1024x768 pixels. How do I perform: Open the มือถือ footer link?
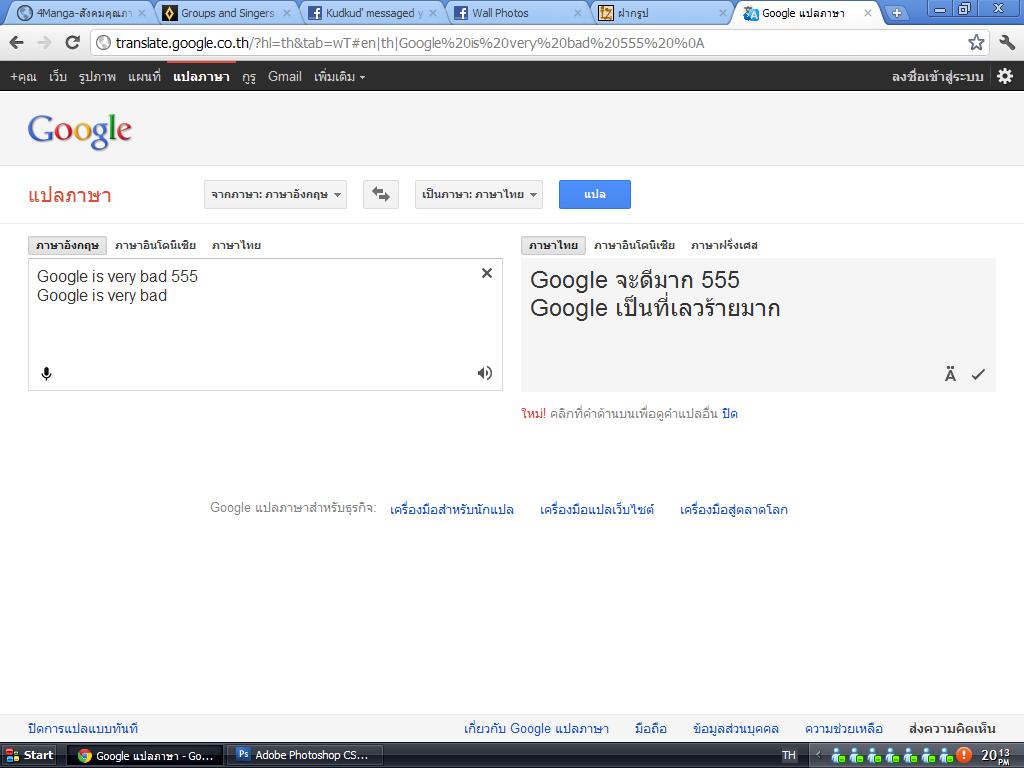(650, 728)
